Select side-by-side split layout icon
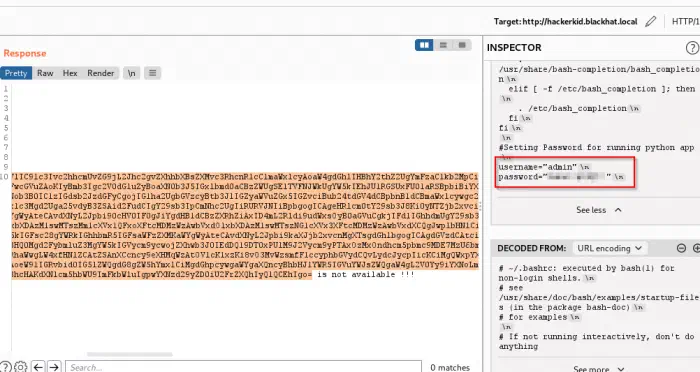Viewport: 700px width, 372px height. (424, 45)
